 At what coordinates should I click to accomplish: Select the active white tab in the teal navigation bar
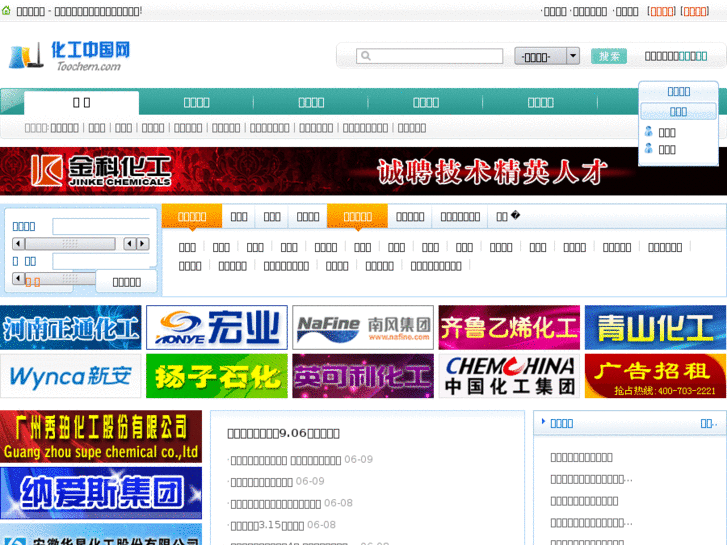click(82, 103)
